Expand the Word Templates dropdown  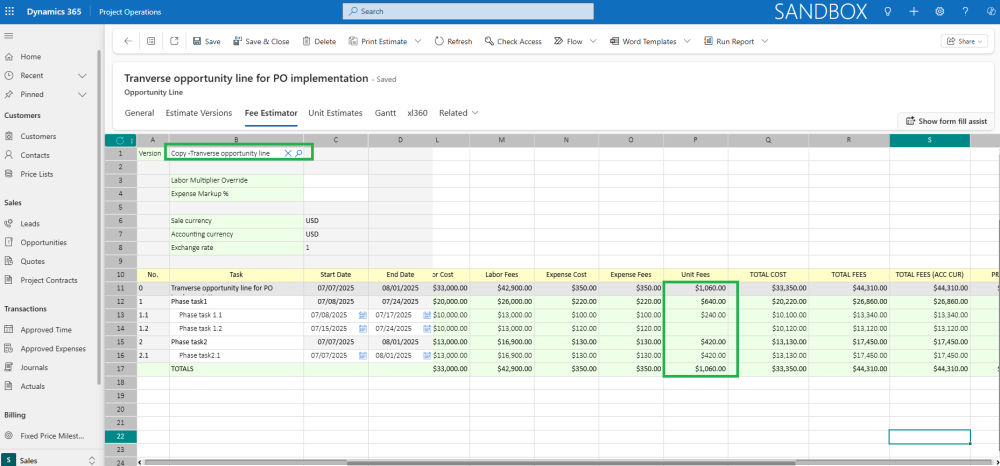687,42
